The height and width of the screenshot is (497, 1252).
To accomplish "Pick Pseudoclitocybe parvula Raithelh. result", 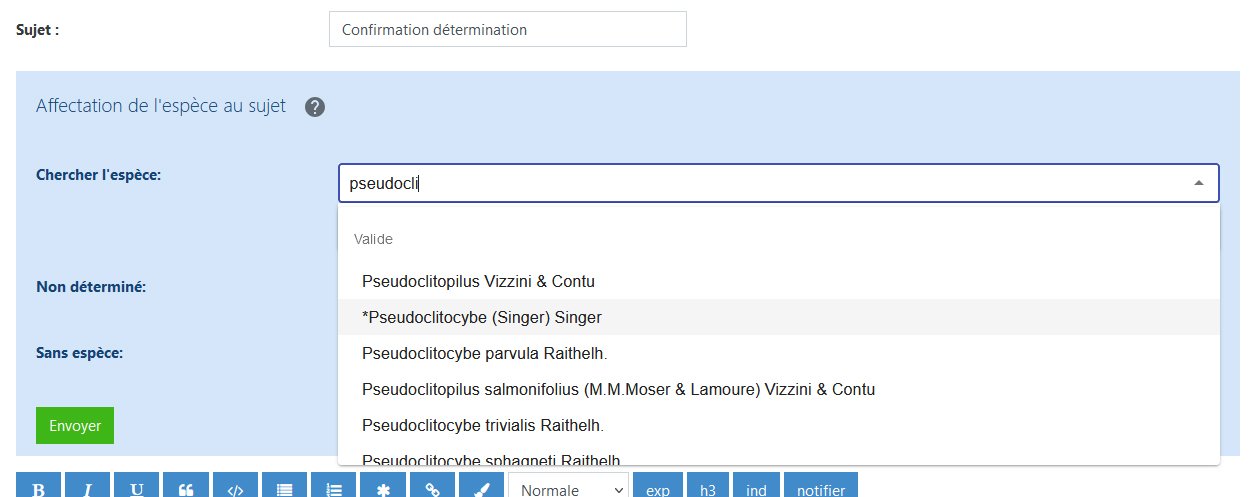I will [x=484, y=353].
